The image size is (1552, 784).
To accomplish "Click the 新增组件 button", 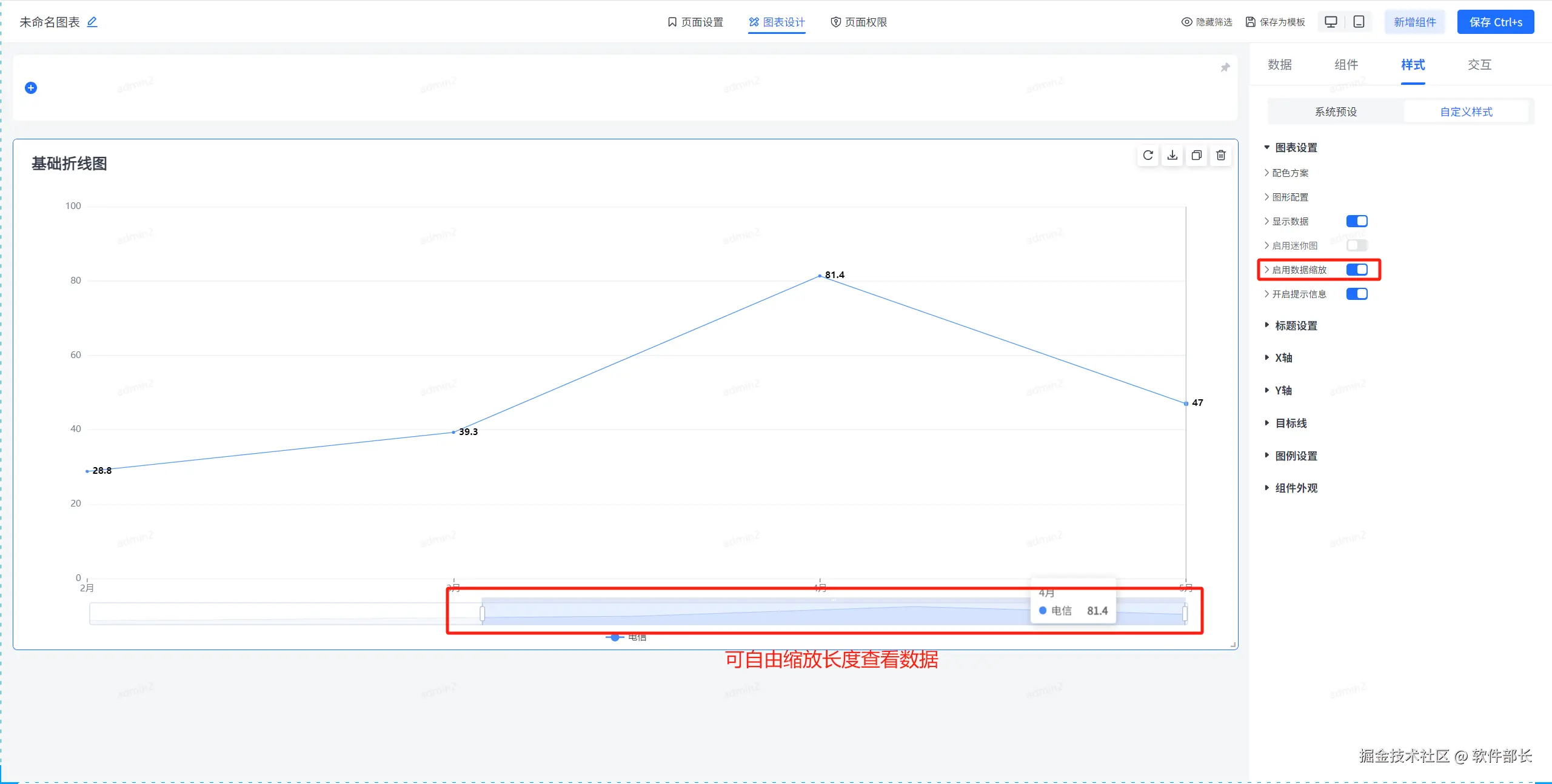I will 1414,22.
